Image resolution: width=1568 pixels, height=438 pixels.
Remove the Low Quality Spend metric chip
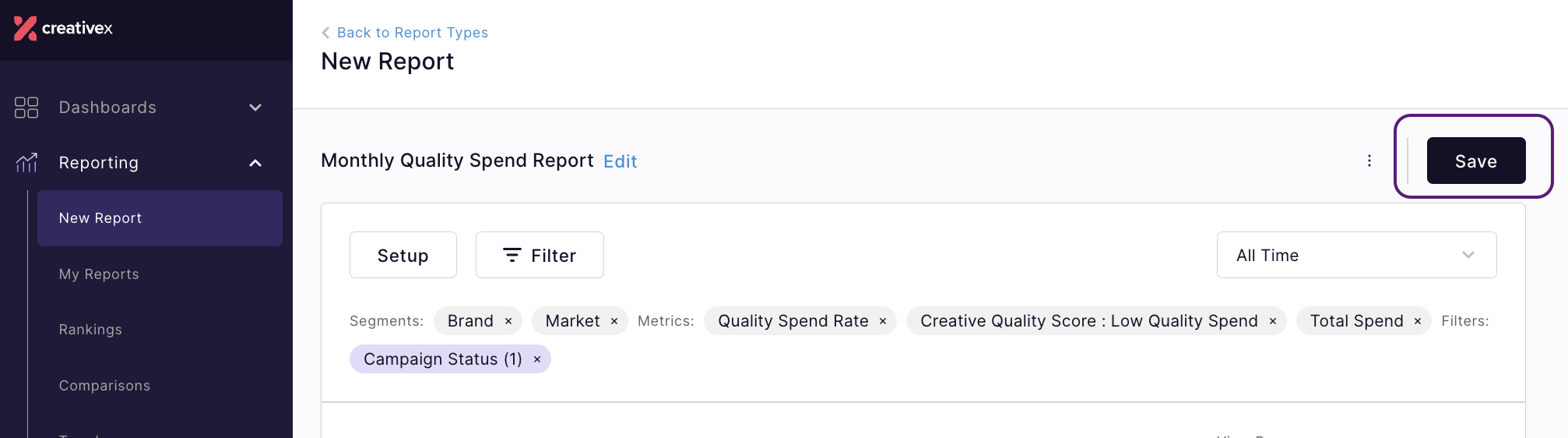pos(1273,321)
